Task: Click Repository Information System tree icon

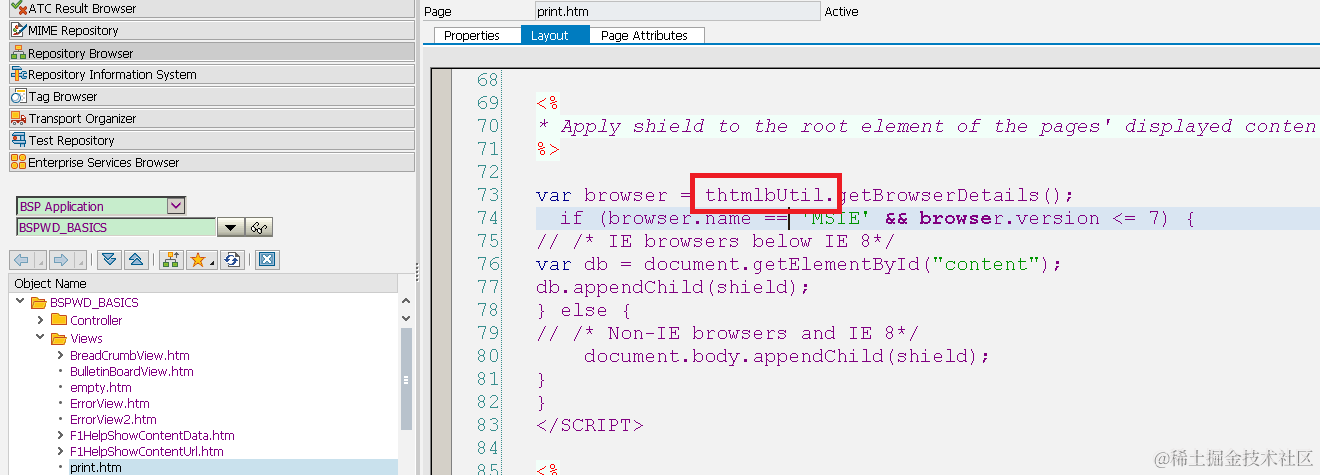Action: coord(19,74)
